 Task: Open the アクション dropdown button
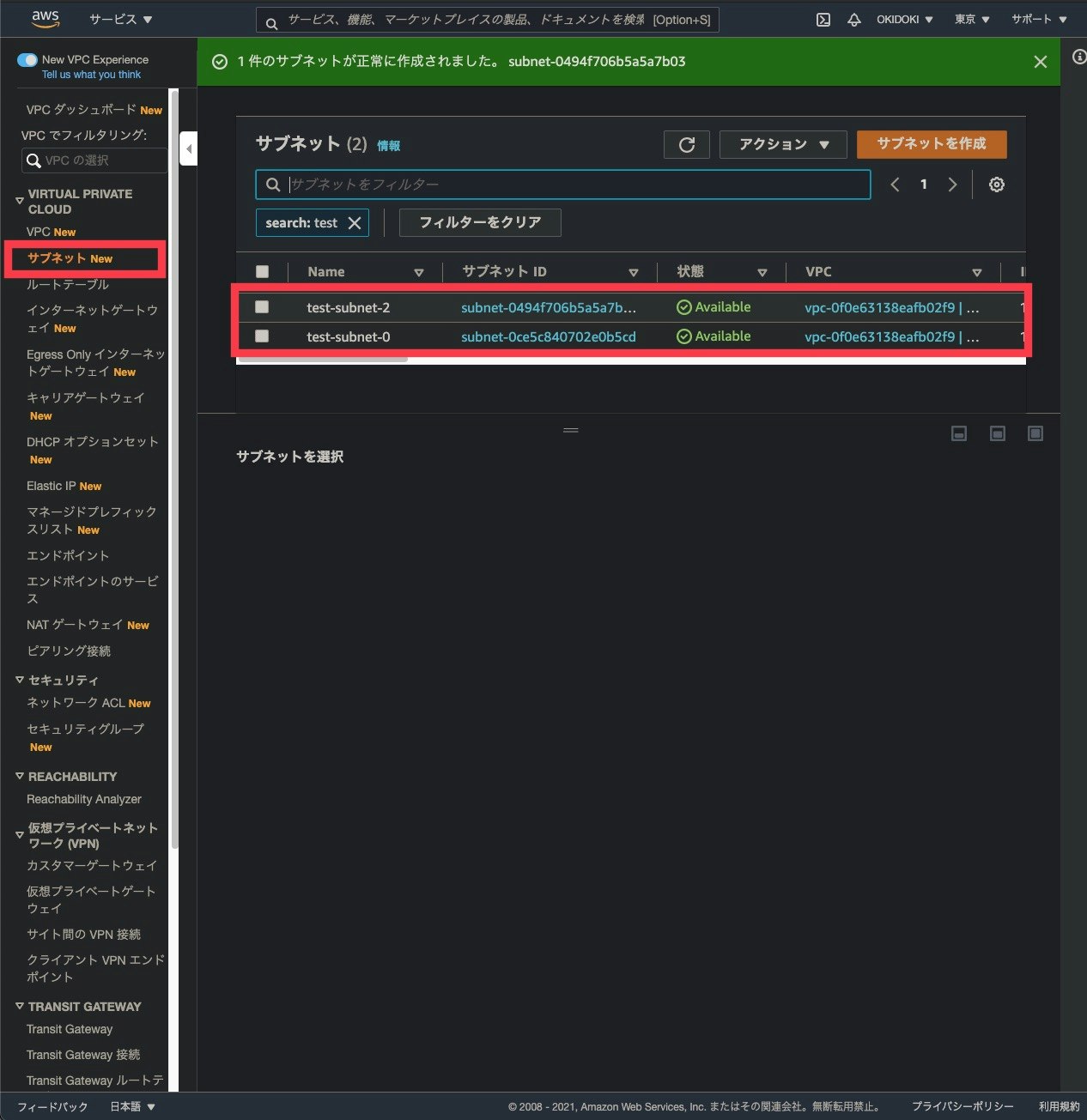pyautogui.click(x=783, y=145)
